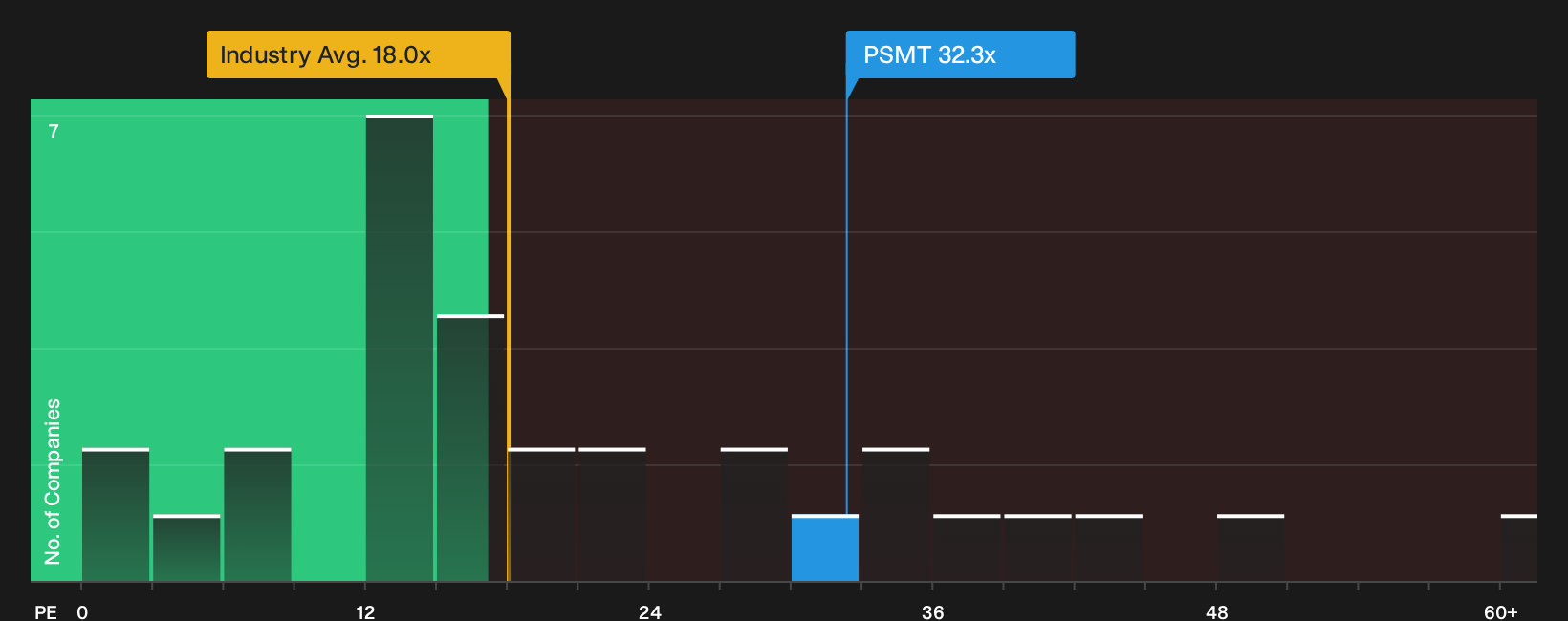Screen dimensions: 1568x621
Task: Click the PSMT 32.3x label
Action: (x=960, y=54)
